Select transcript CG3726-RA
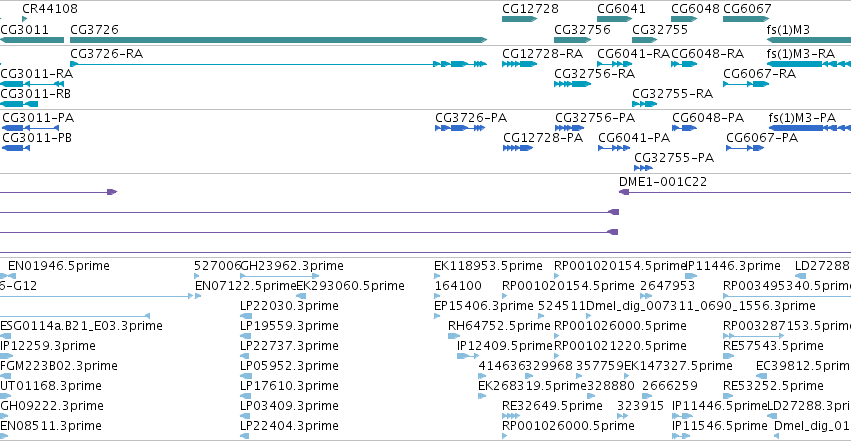 (107, 54)
